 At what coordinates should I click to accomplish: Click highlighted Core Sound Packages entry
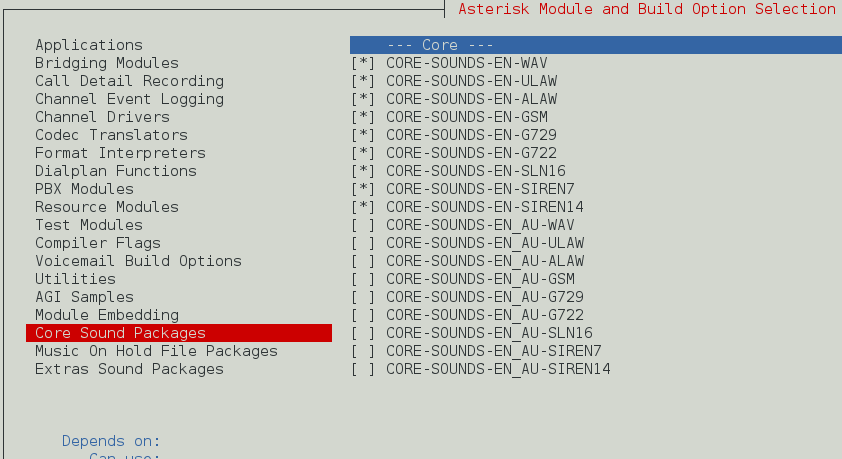point(179,333)
